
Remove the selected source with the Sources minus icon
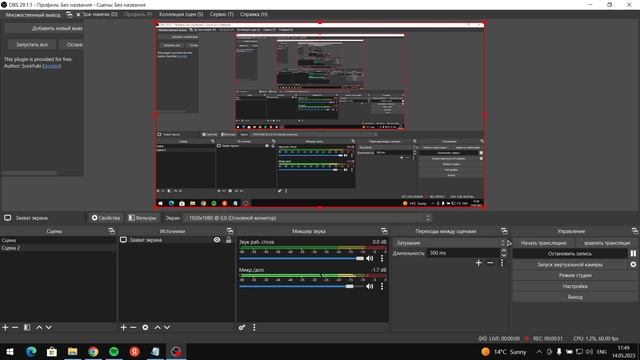[133, 327]
